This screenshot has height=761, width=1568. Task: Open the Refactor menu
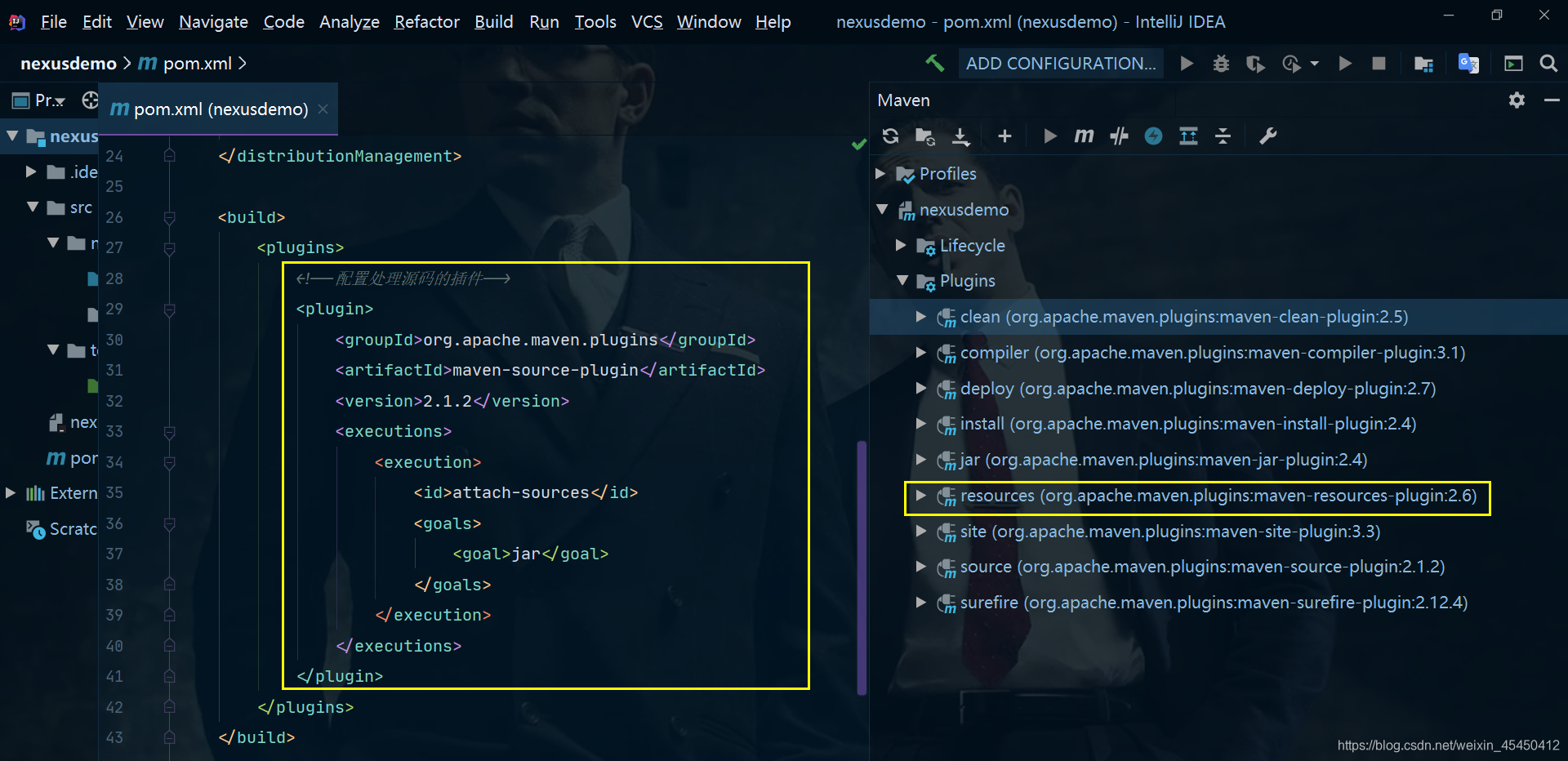426,22
